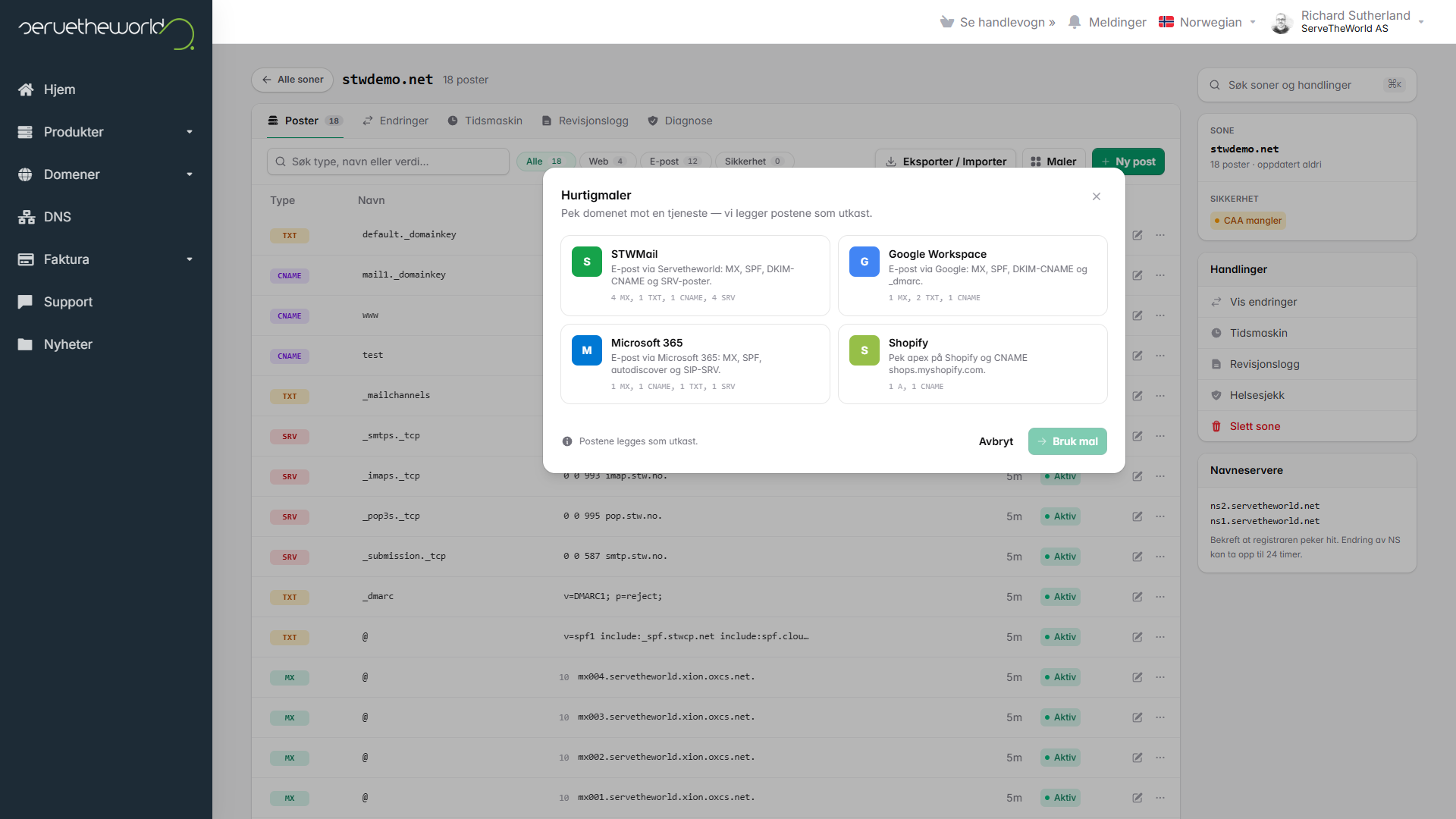Click edit icon for _pop3s._tcp row
Screen dimensions: 1456x819
coord(1137,516)
